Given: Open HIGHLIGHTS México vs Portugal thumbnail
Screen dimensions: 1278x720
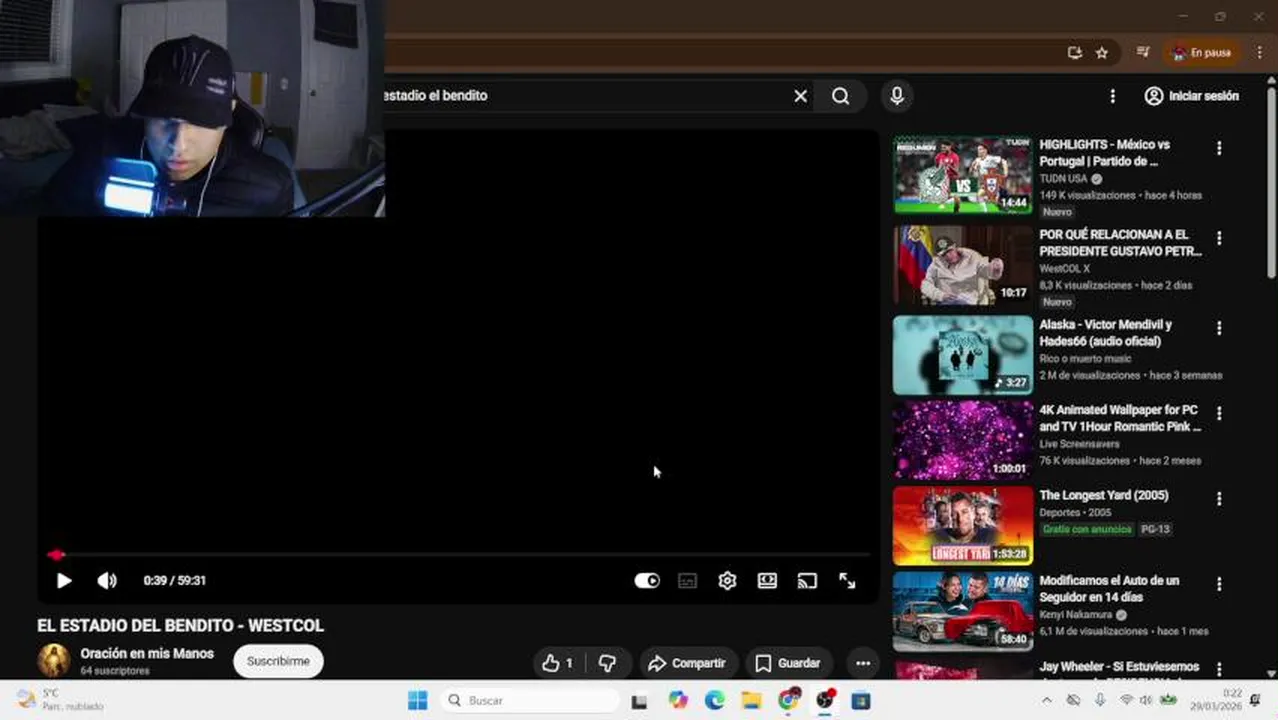Looking at the screenshot, I should pyautogui.click(x=963, y=175).
